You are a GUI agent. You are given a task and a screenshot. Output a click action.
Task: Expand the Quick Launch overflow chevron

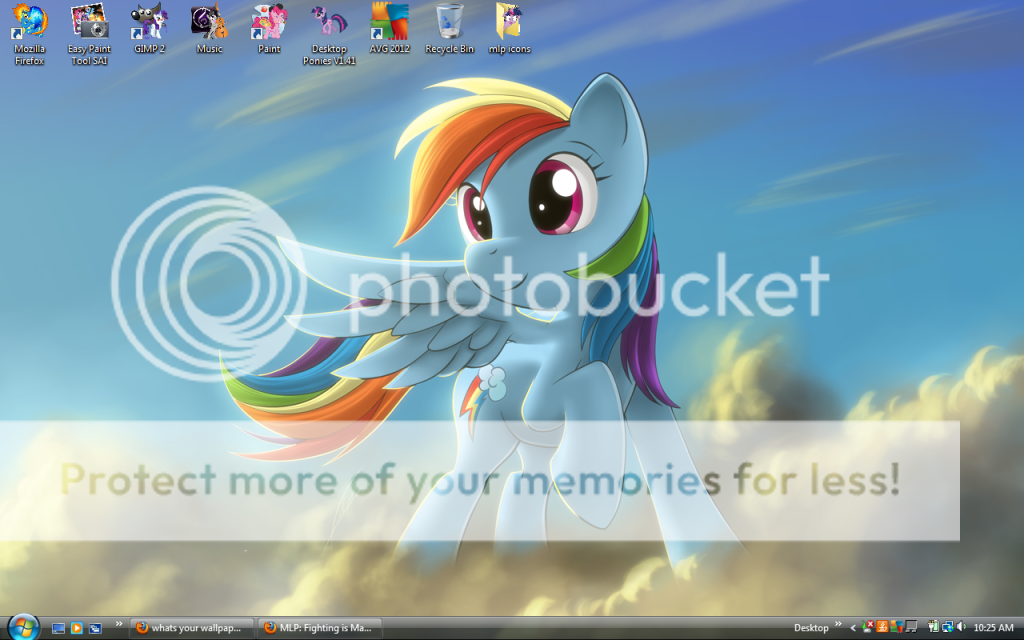(x=118, y=624)
